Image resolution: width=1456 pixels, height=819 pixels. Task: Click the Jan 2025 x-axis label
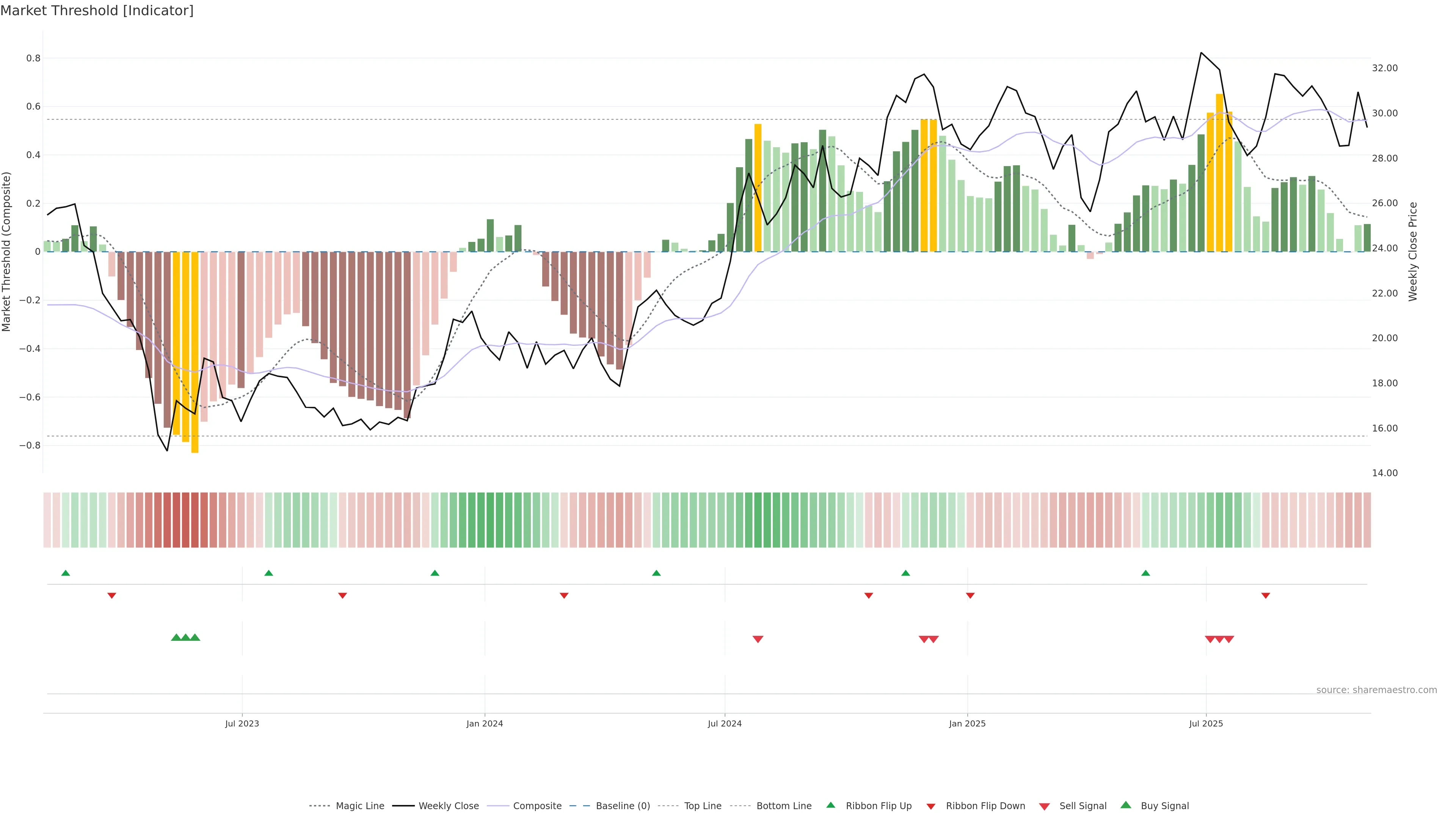click(967, 723)
